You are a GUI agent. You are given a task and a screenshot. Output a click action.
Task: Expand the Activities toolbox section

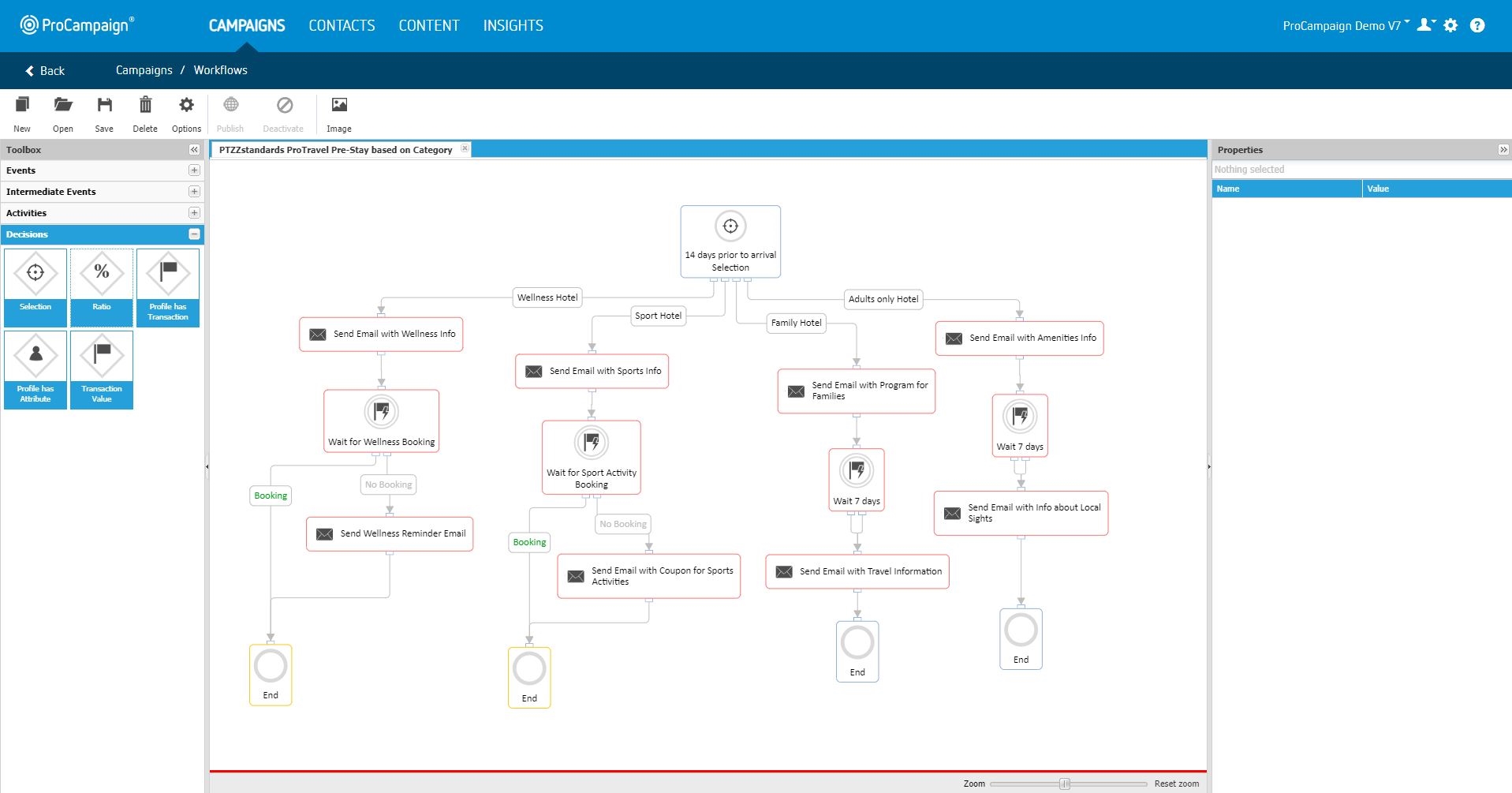pos(194,213)
